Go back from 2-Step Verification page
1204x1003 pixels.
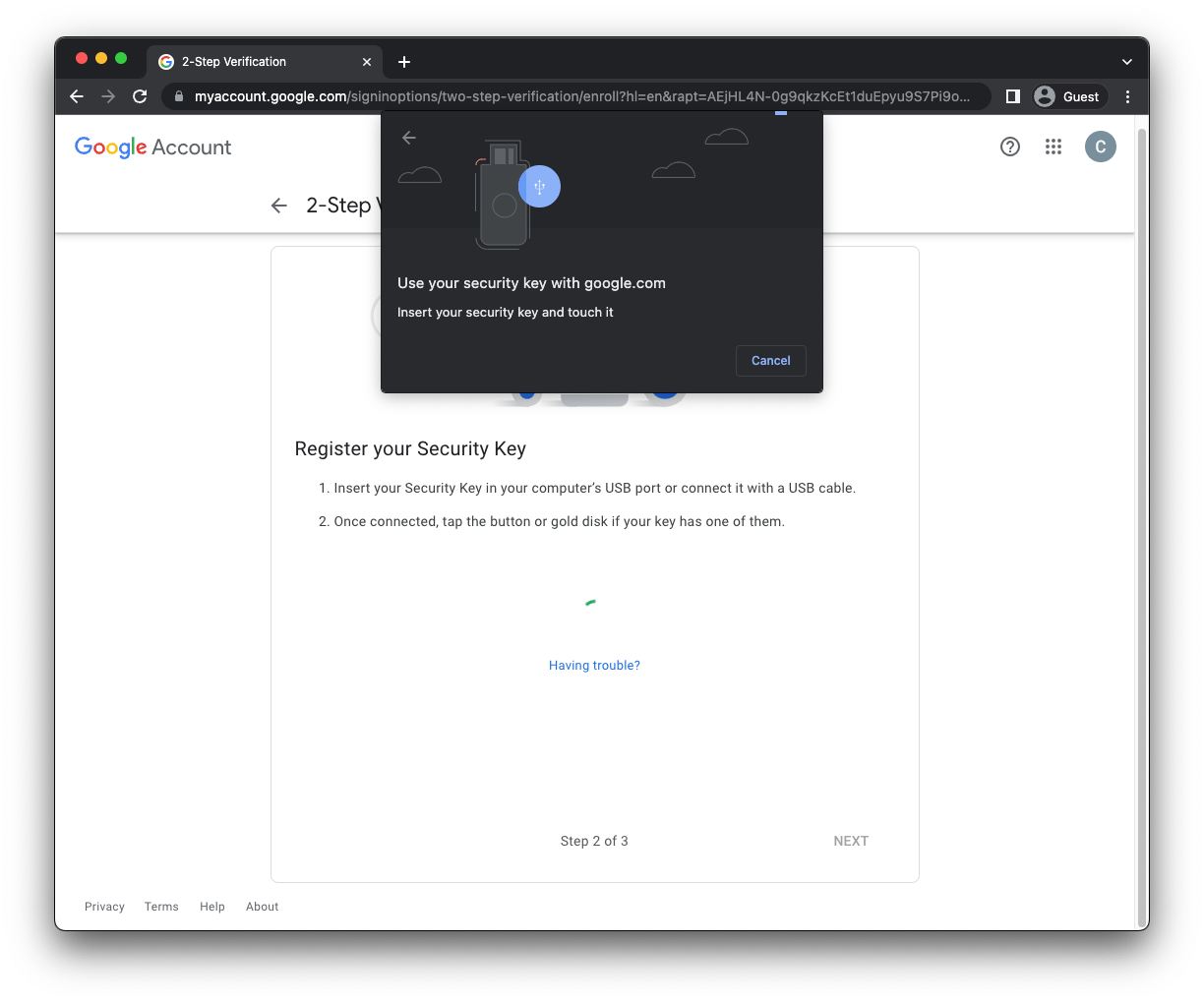point(279,206)
